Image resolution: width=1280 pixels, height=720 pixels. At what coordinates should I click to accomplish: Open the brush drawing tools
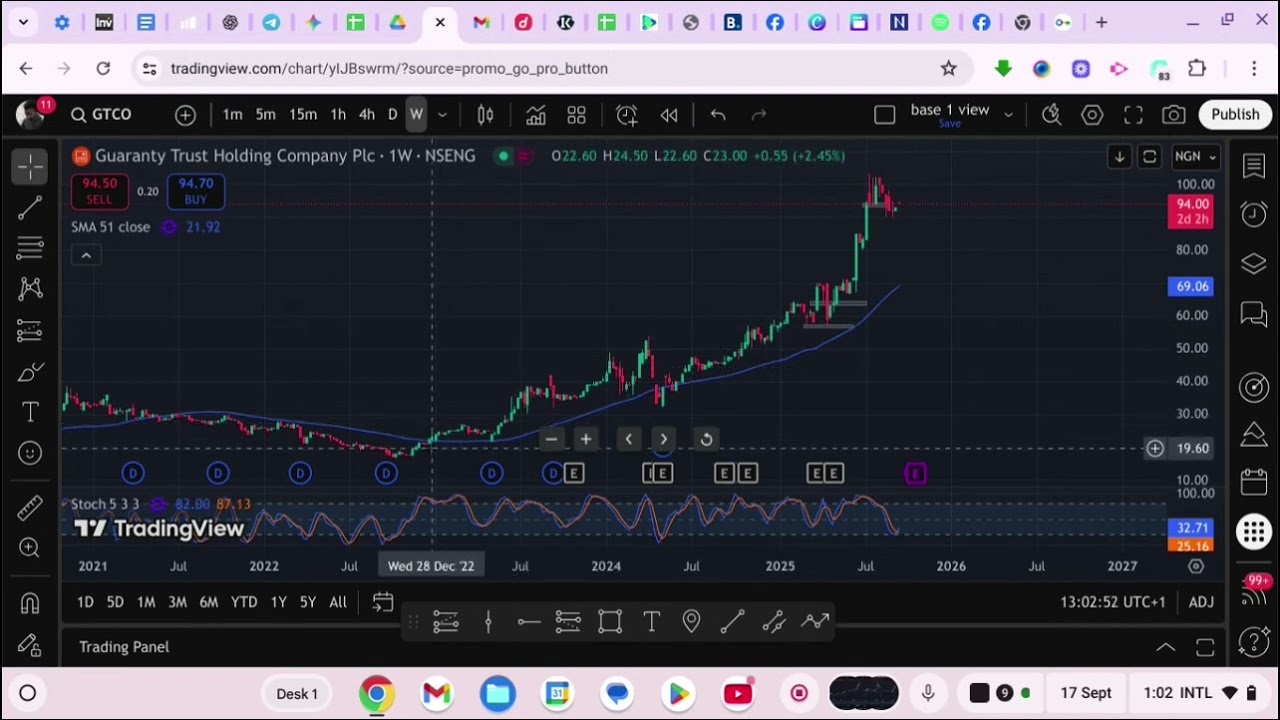pyautogui.click(x=30, y=372)
